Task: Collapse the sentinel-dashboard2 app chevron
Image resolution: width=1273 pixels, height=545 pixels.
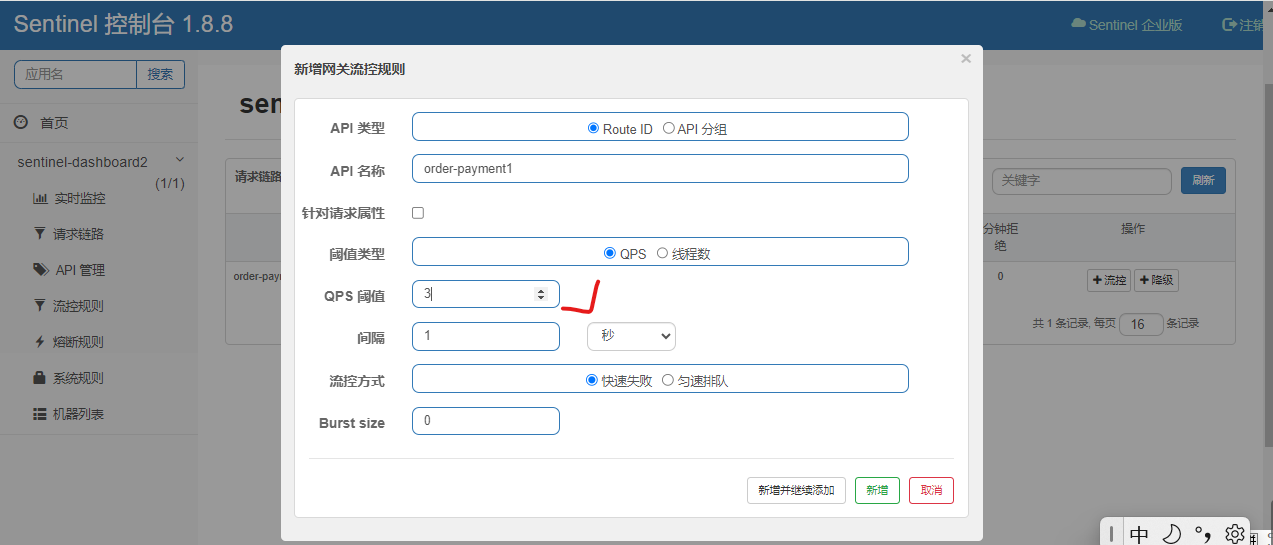Action: click(180, 160)
